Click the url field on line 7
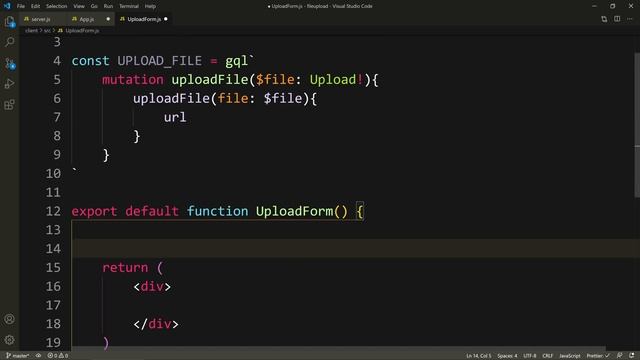The image size is (640, 360). click(175, 117)
